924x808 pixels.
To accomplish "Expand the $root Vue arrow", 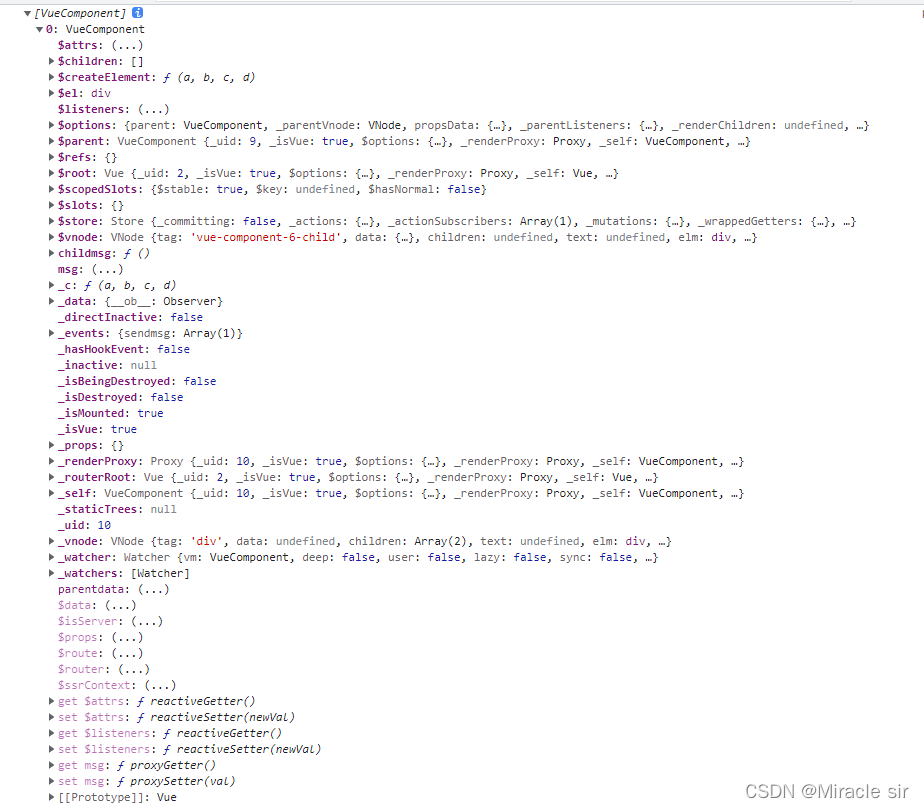I will point(51,173).
